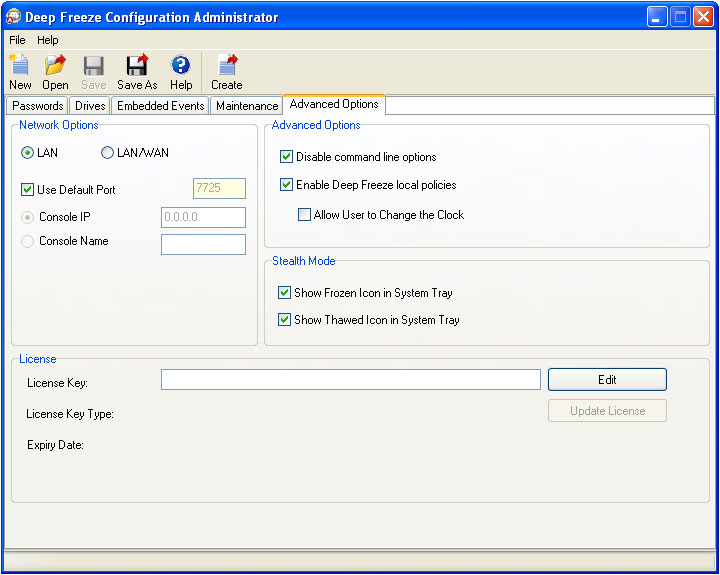Switch to the Embedded Events tab
Viewport: 720px width, 575px height.
[160, 106]
